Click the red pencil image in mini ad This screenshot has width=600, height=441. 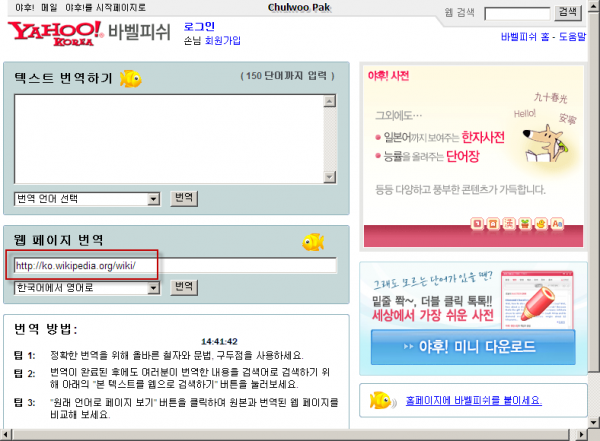pyautogui.click(x=537, y=304)
